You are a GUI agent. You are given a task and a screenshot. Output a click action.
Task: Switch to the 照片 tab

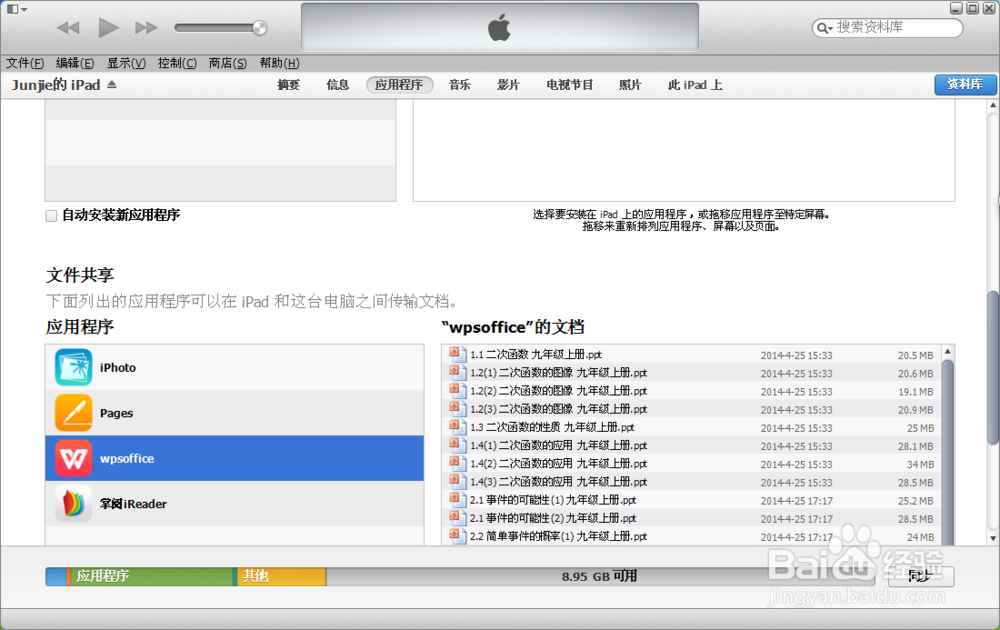630,85
